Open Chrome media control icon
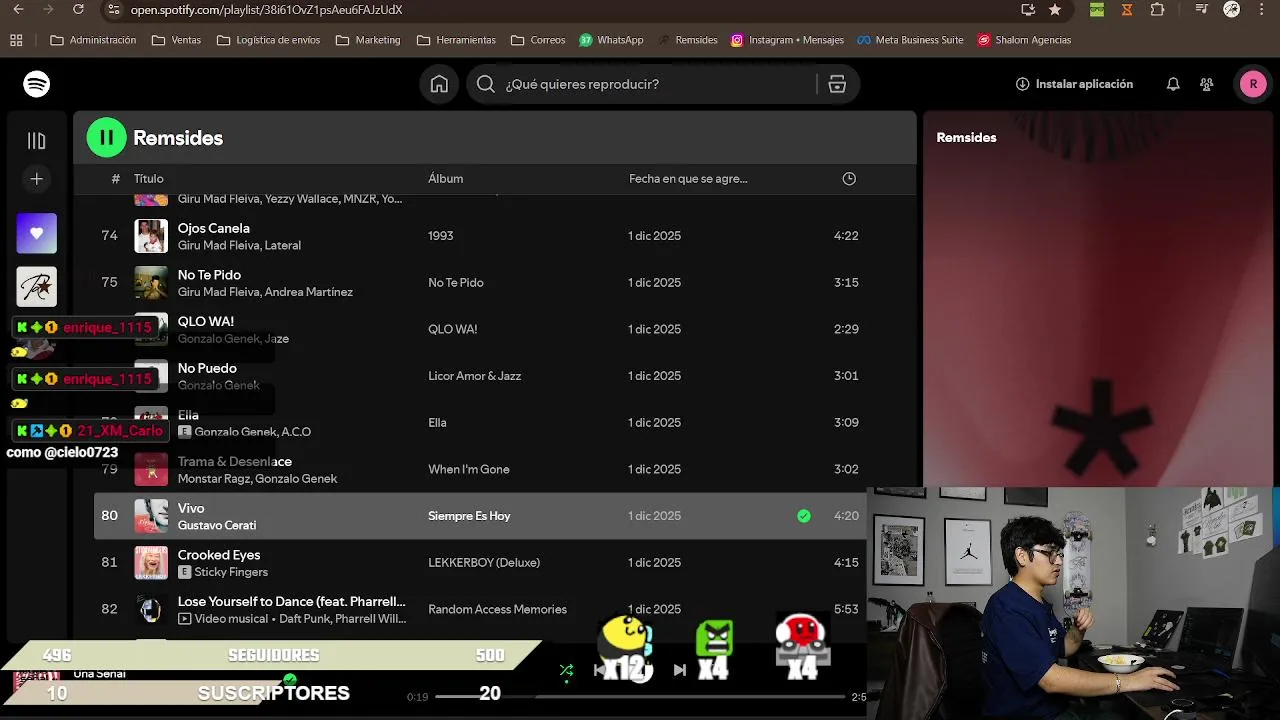The height and width of the screenshot is (720, 1280). (x=1202, y=10)
